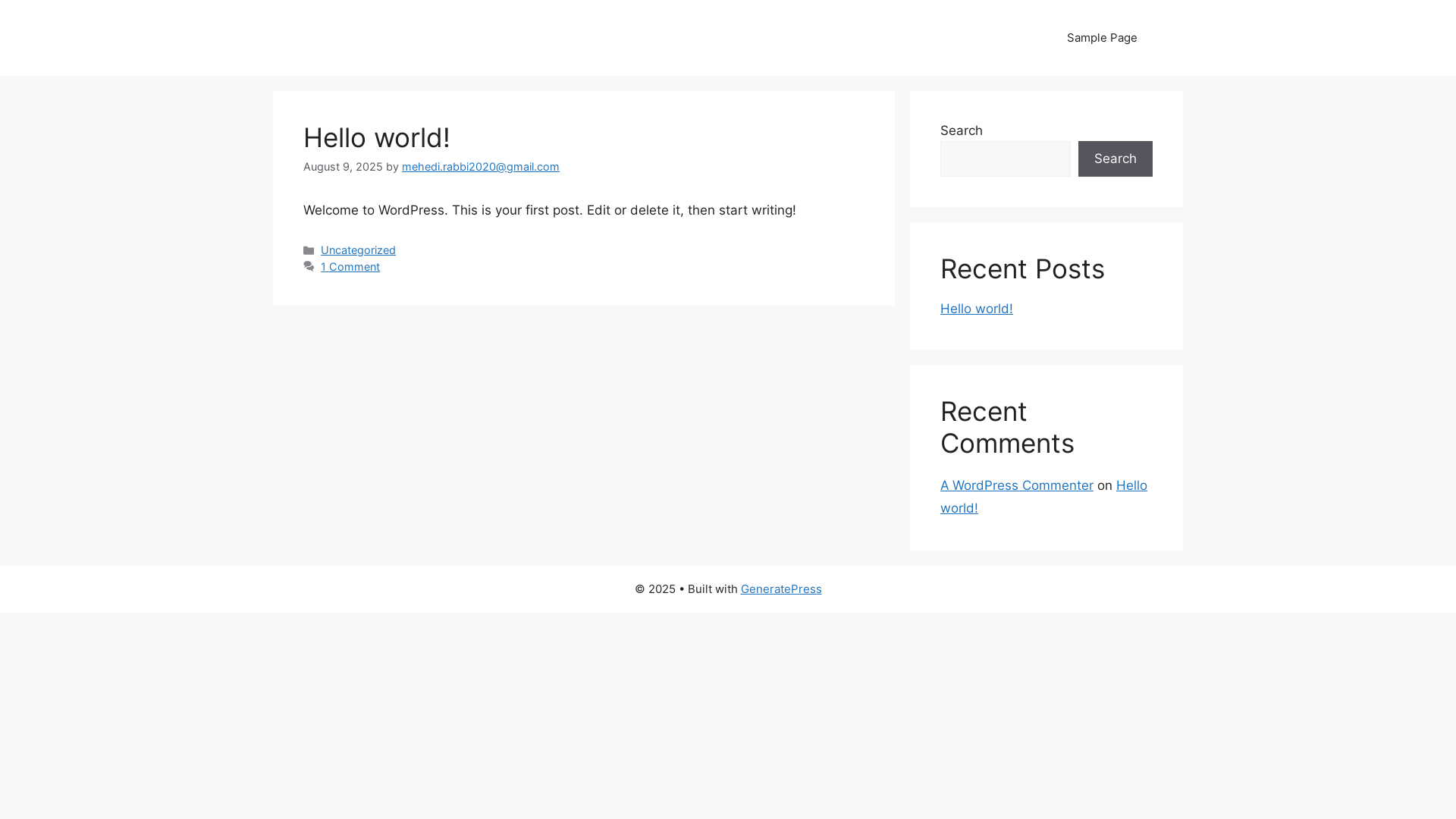Click the comments bubble icon beside 1 Comment
Screen dimensions: 1456x819
pyautogui.click(x=309, y=267)
